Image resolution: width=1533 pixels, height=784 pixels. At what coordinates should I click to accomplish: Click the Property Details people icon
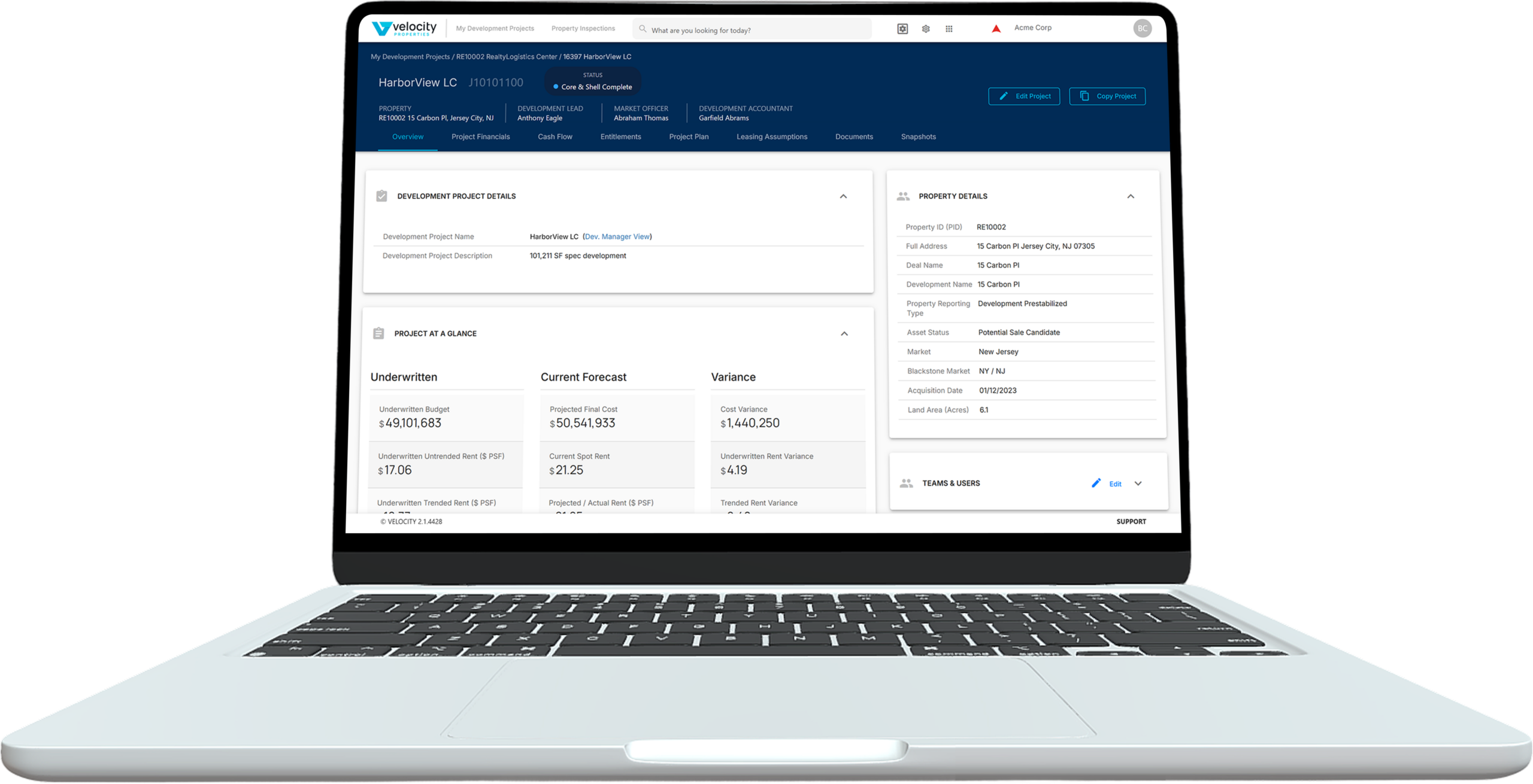pos(903,196)
